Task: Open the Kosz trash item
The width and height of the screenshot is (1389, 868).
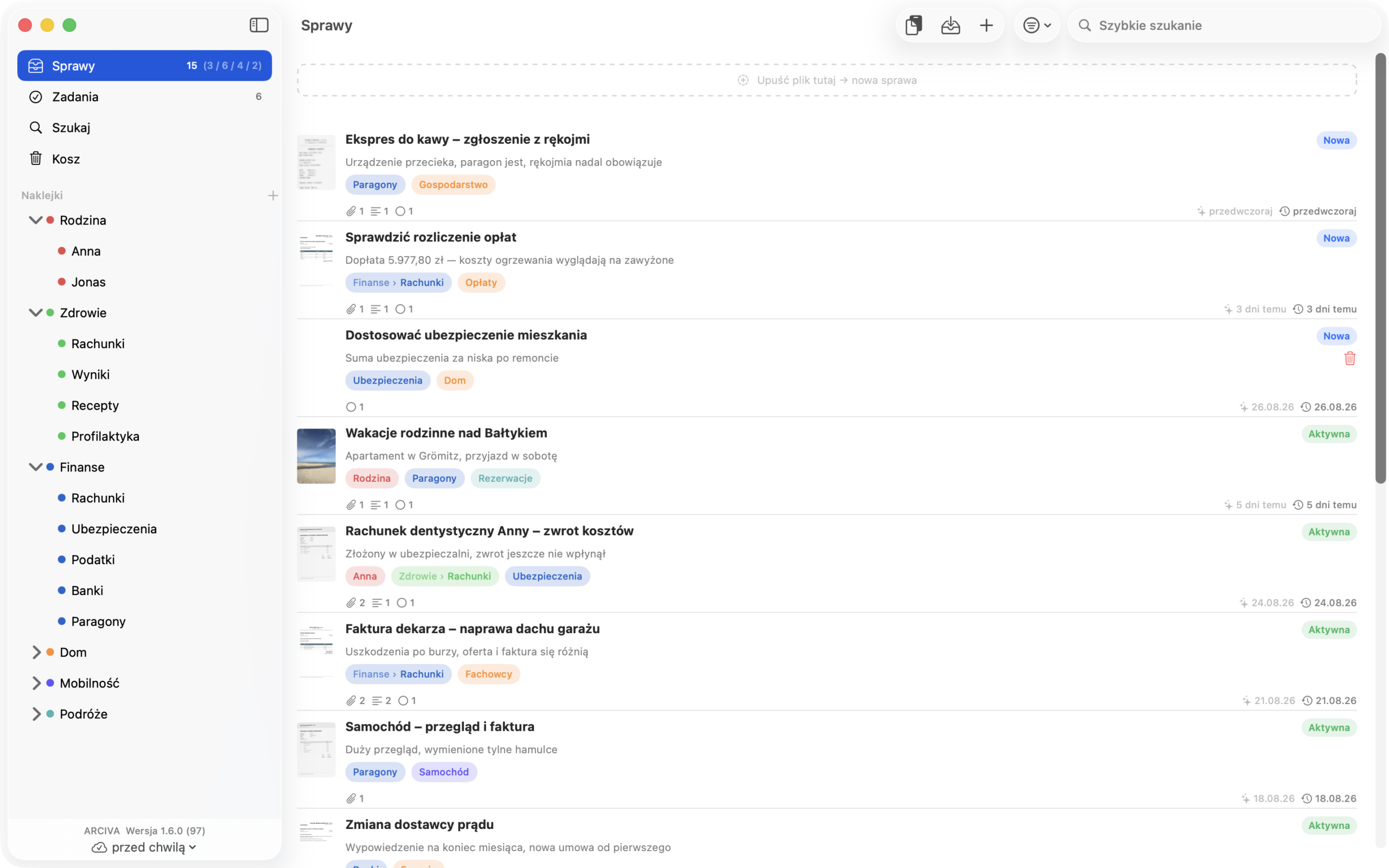Action: pyautogui.click(x=145, y=158)
